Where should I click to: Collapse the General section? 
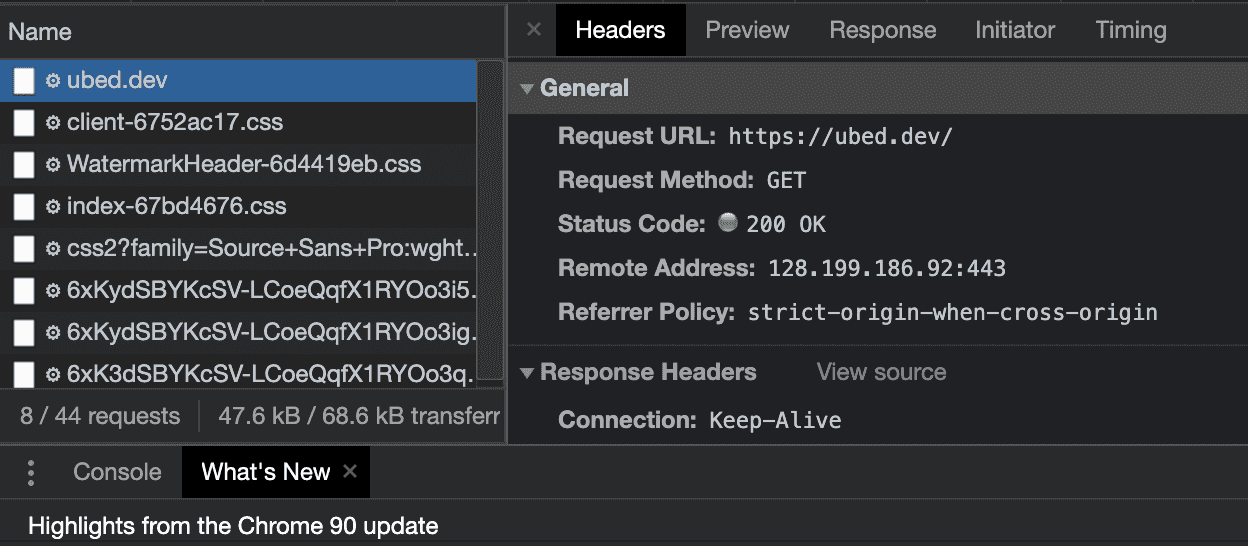[x=527, y=88]
